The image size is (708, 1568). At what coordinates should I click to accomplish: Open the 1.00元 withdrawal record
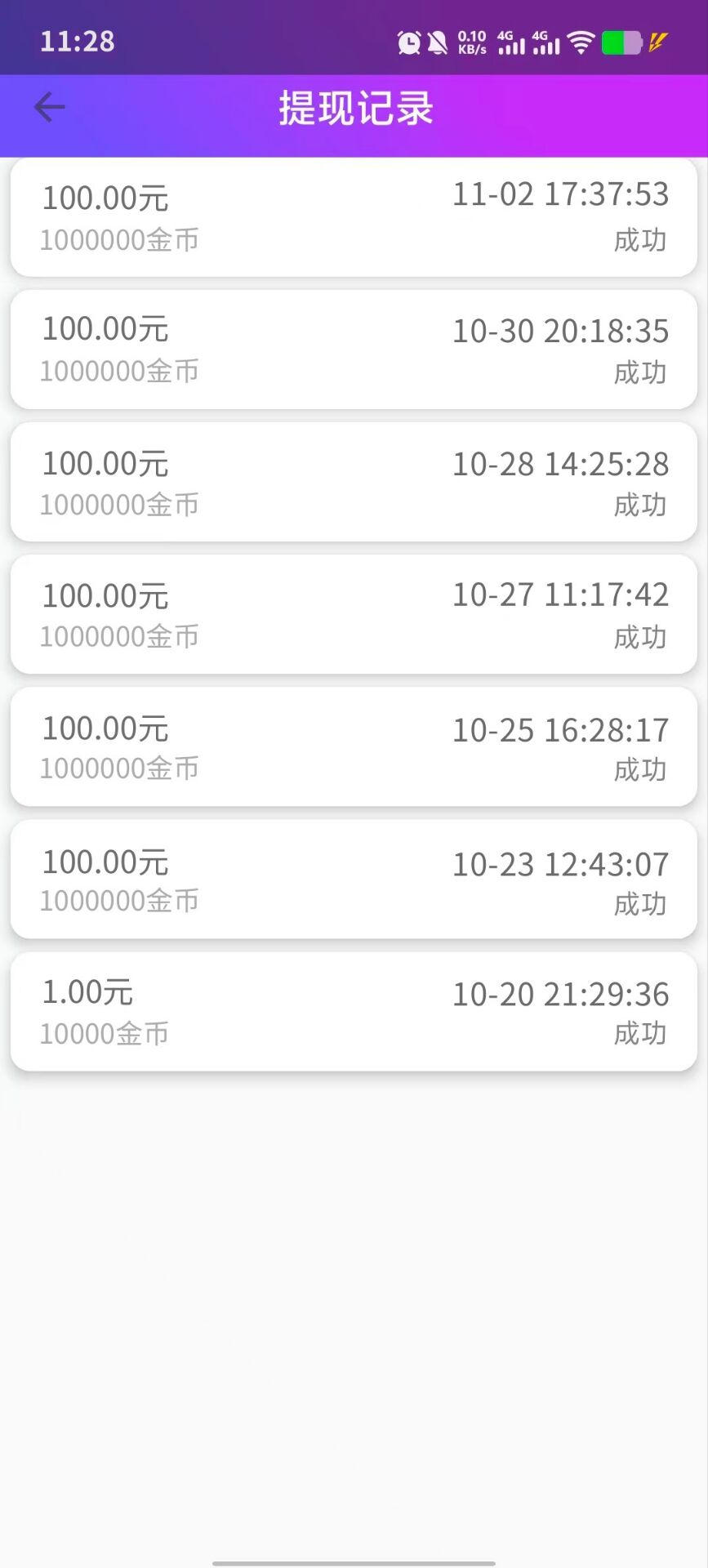(354, 1011)
